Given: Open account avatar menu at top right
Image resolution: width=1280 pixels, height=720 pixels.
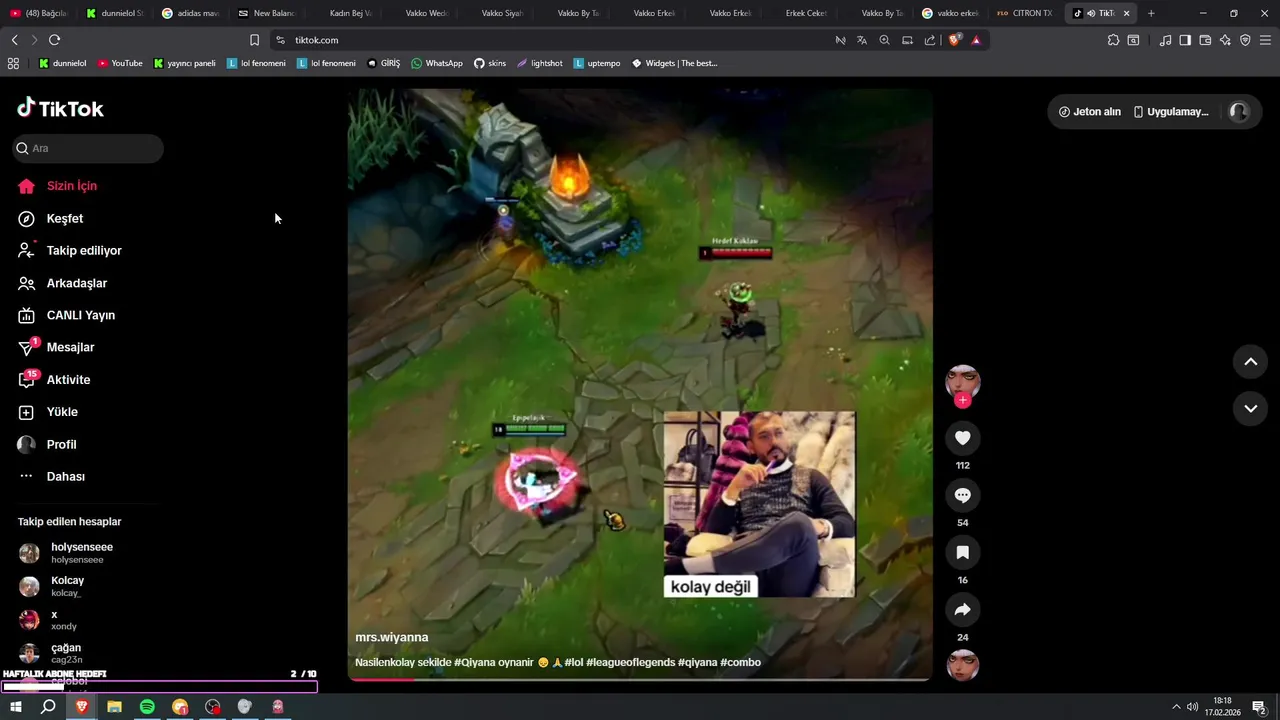Looking at the screenshot, I should (x=1239, y=112).
